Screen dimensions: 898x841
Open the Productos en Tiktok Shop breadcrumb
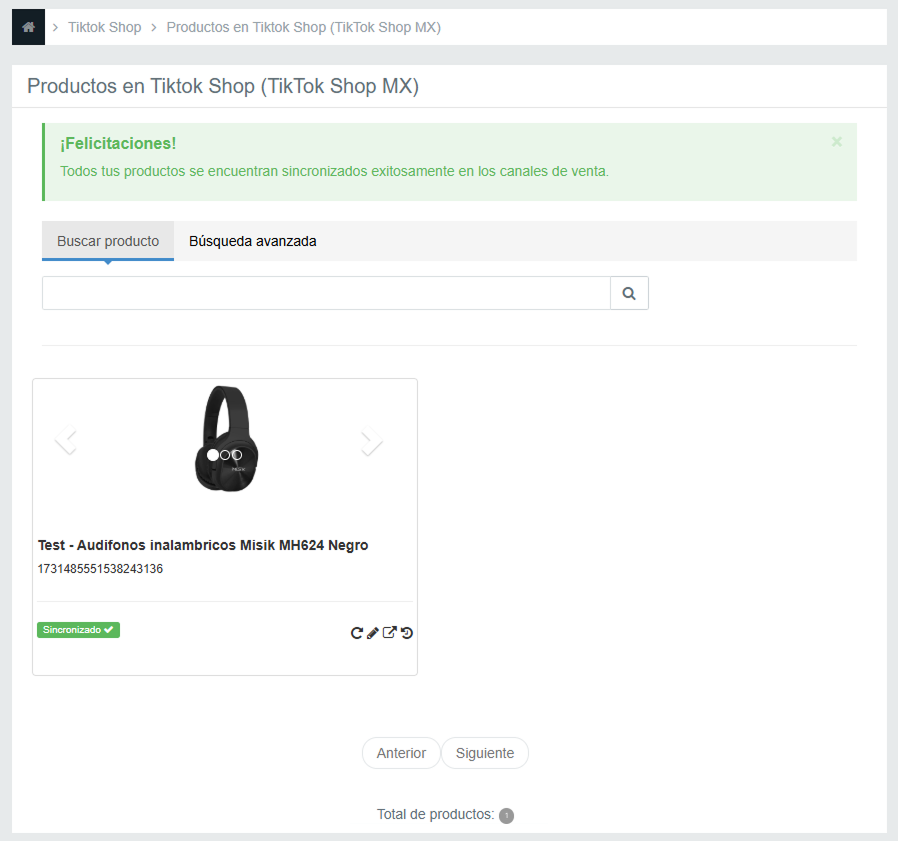coord(304,27)
